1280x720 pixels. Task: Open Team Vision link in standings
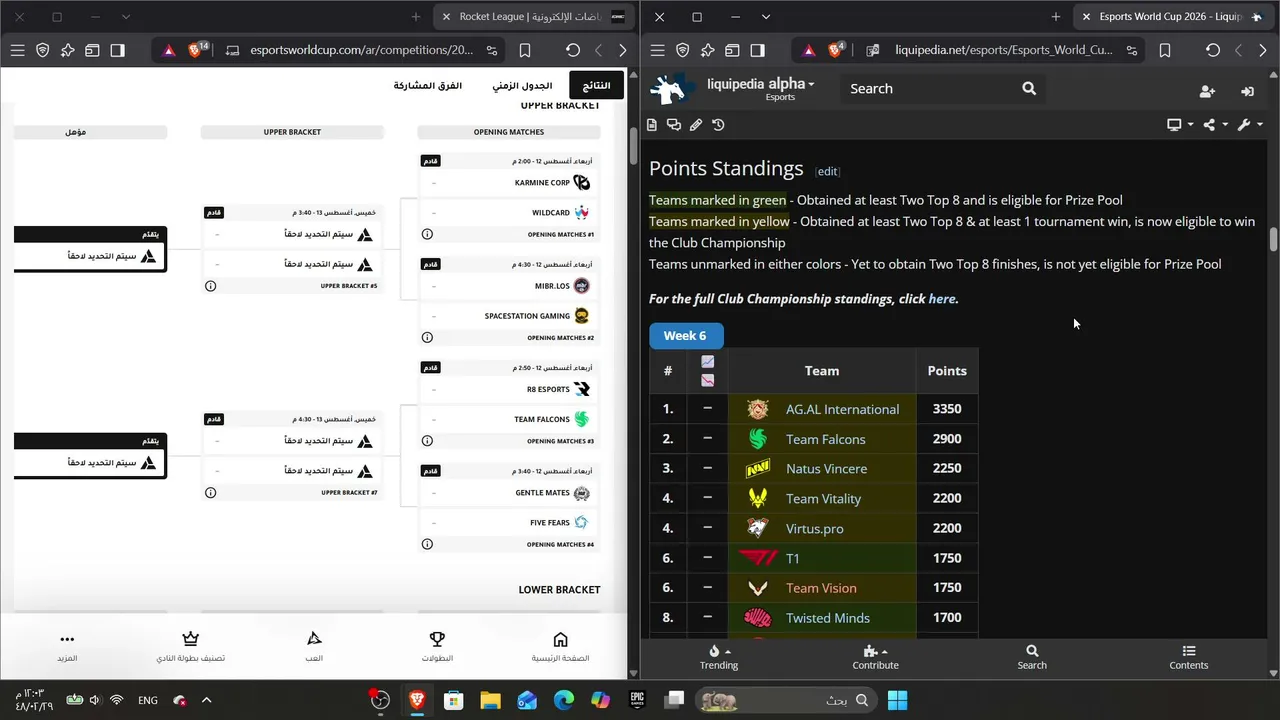(821, 588)
